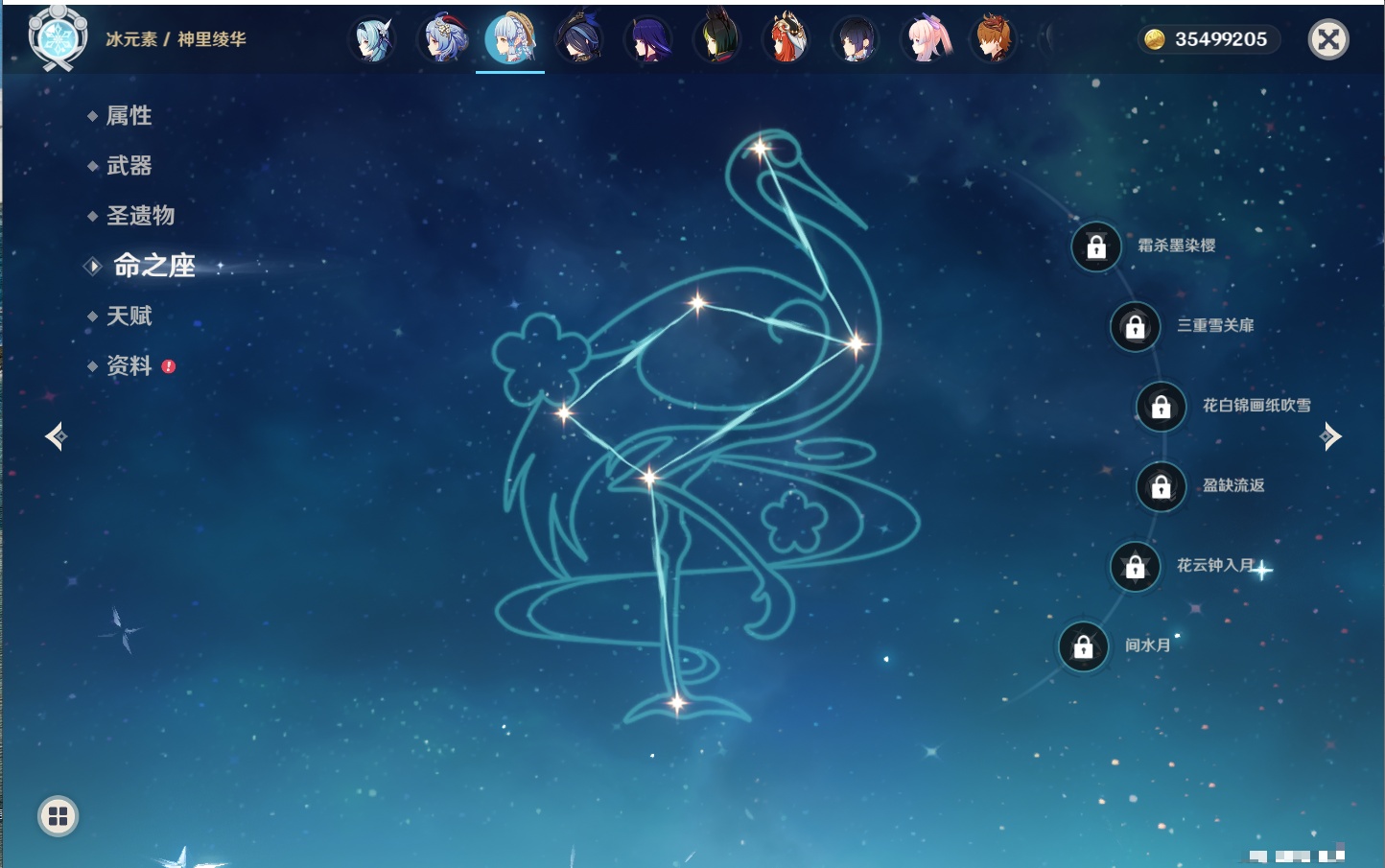Open the 天赋 talents section
Image resolution: width=1385 pixels, height=868 pixels.
[129, 317]
